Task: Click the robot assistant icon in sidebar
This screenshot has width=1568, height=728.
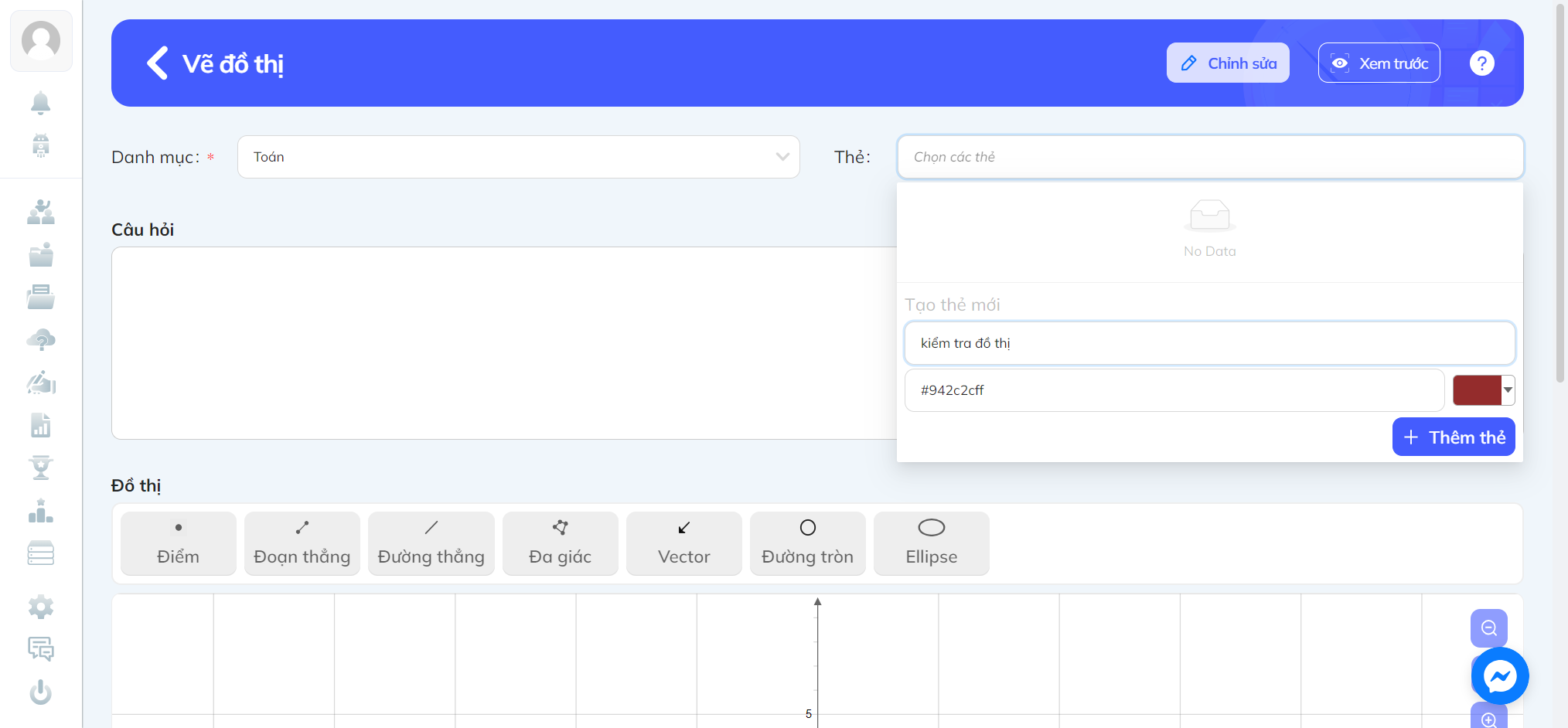Action: (41, 145)
